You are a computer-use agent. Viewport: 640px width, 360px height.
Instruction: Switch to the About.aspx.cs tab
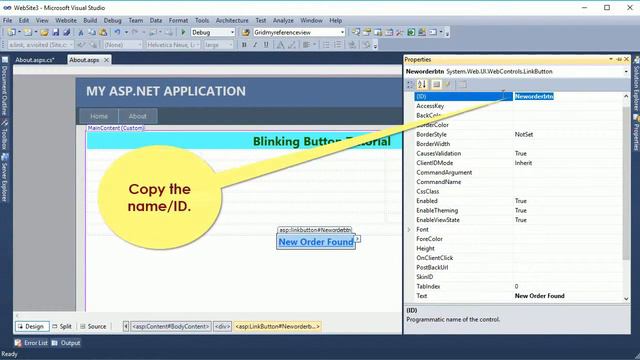[35, 60]
